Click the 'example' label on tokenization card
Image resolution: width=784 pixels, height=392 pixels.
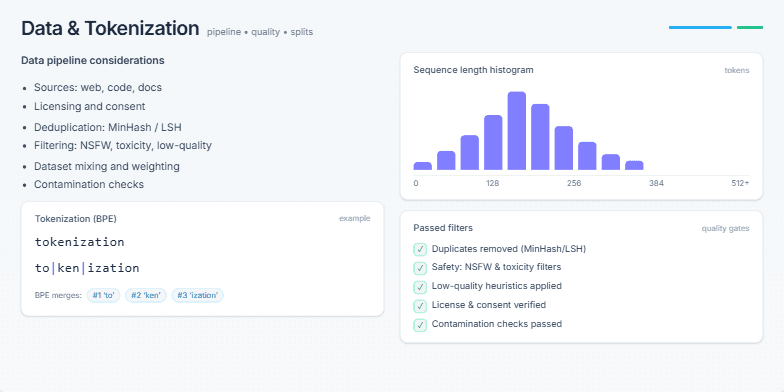pyautogui.click(x=354, y=218)
